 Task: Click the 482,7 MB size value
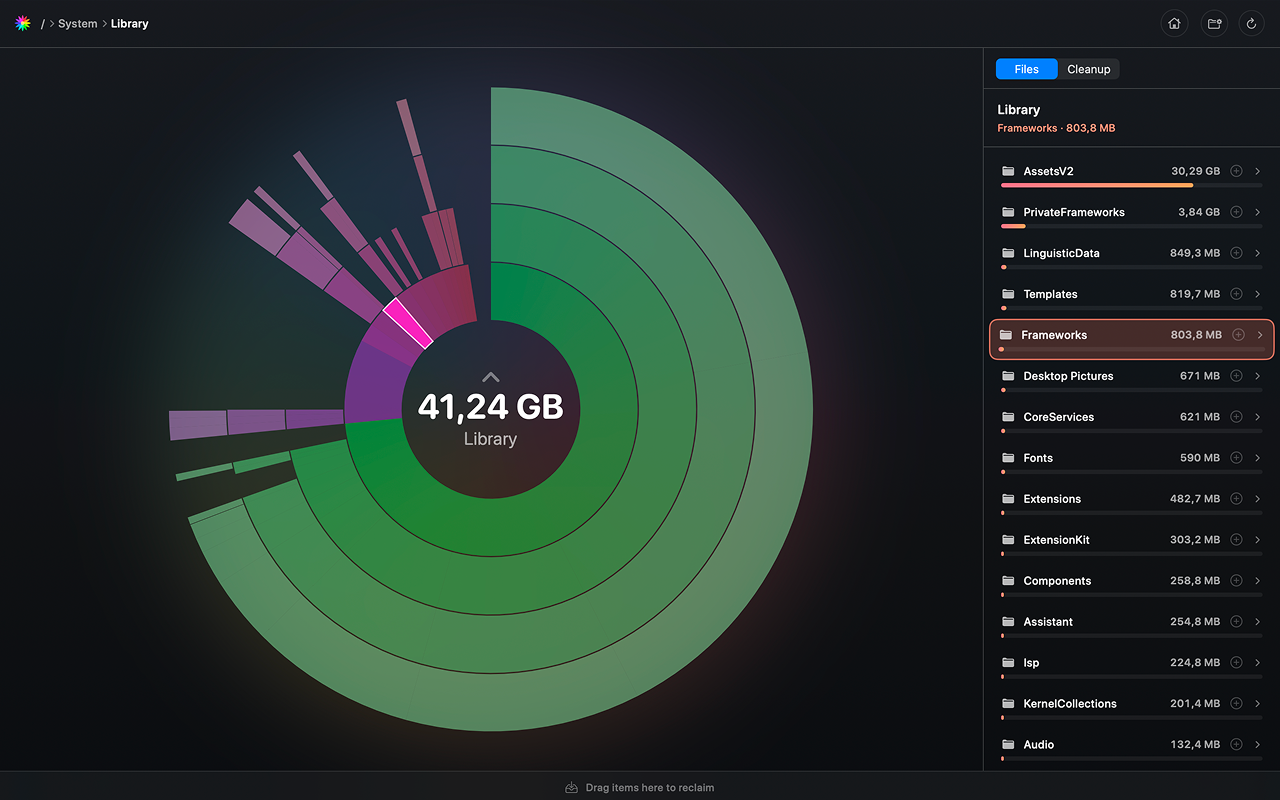[1195, 499]
